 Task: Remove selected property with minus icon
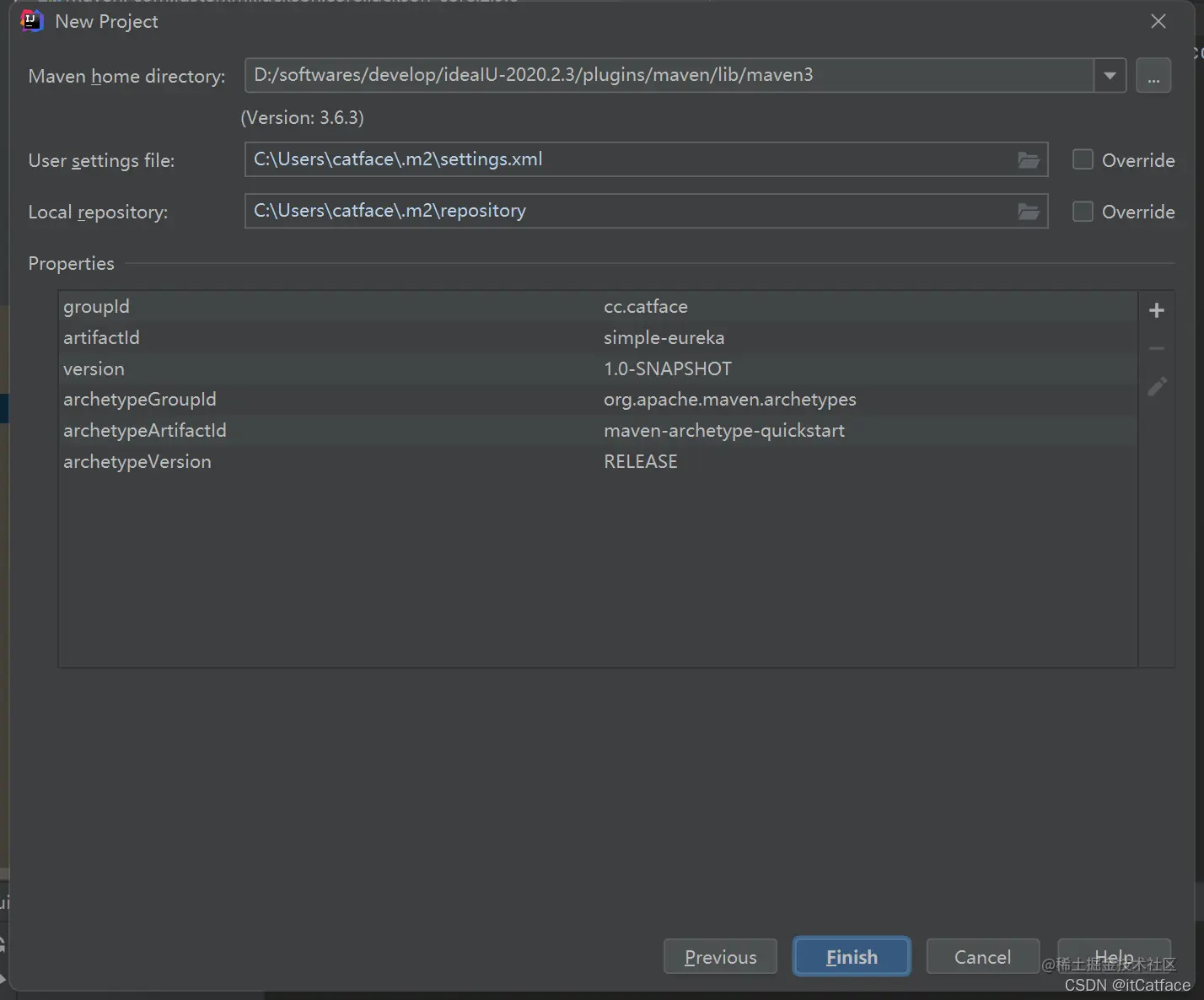pos(1157,348)
